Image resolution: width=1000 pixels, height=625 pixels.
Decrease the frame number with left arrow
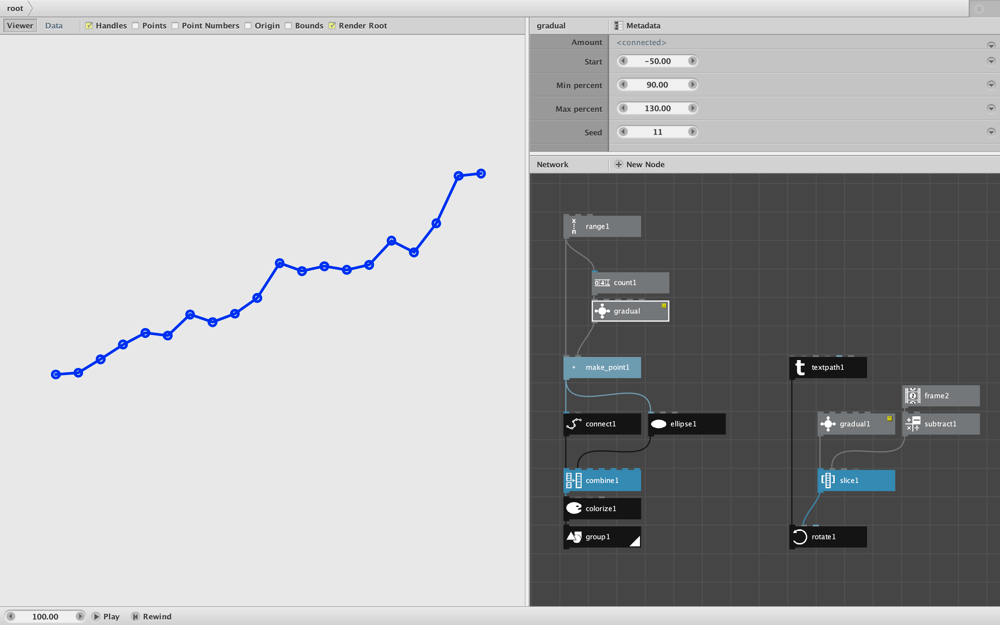point(10,617)
